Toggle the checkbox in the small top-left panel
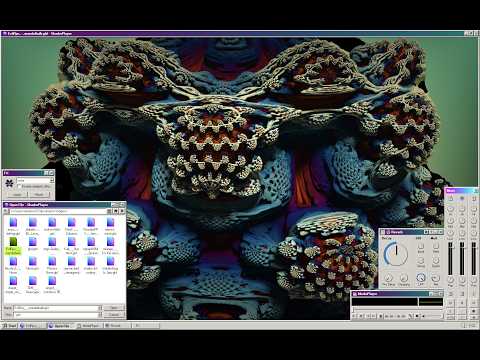 coord(19,186)
